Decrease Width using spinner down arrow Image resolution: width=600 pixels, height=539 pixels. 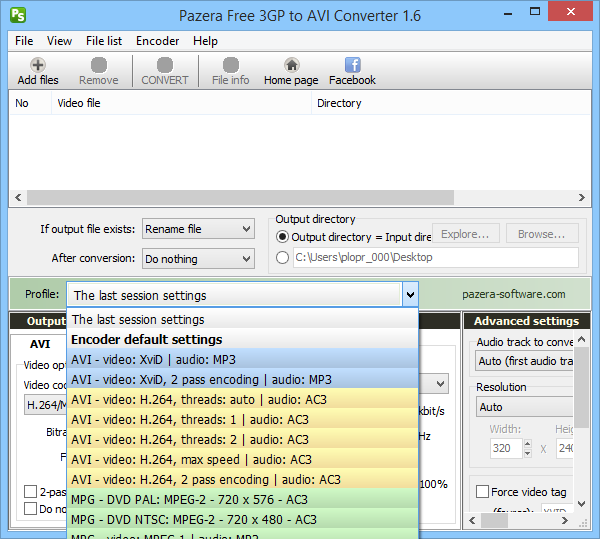[528, 453]
